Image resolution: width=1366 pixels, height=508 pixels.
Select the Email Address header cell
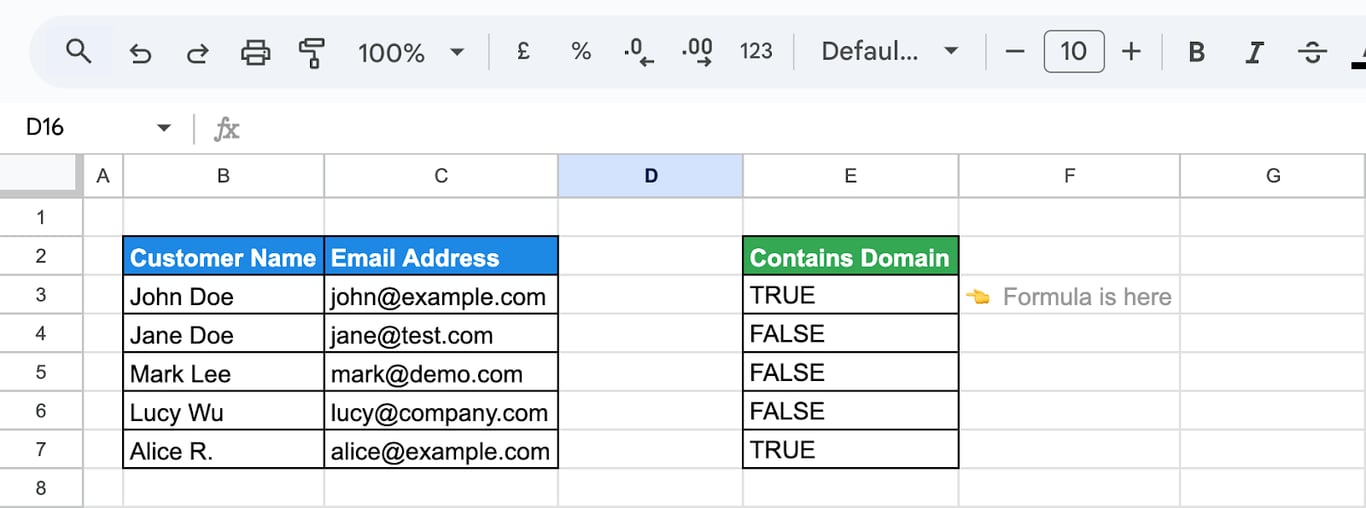441,257
